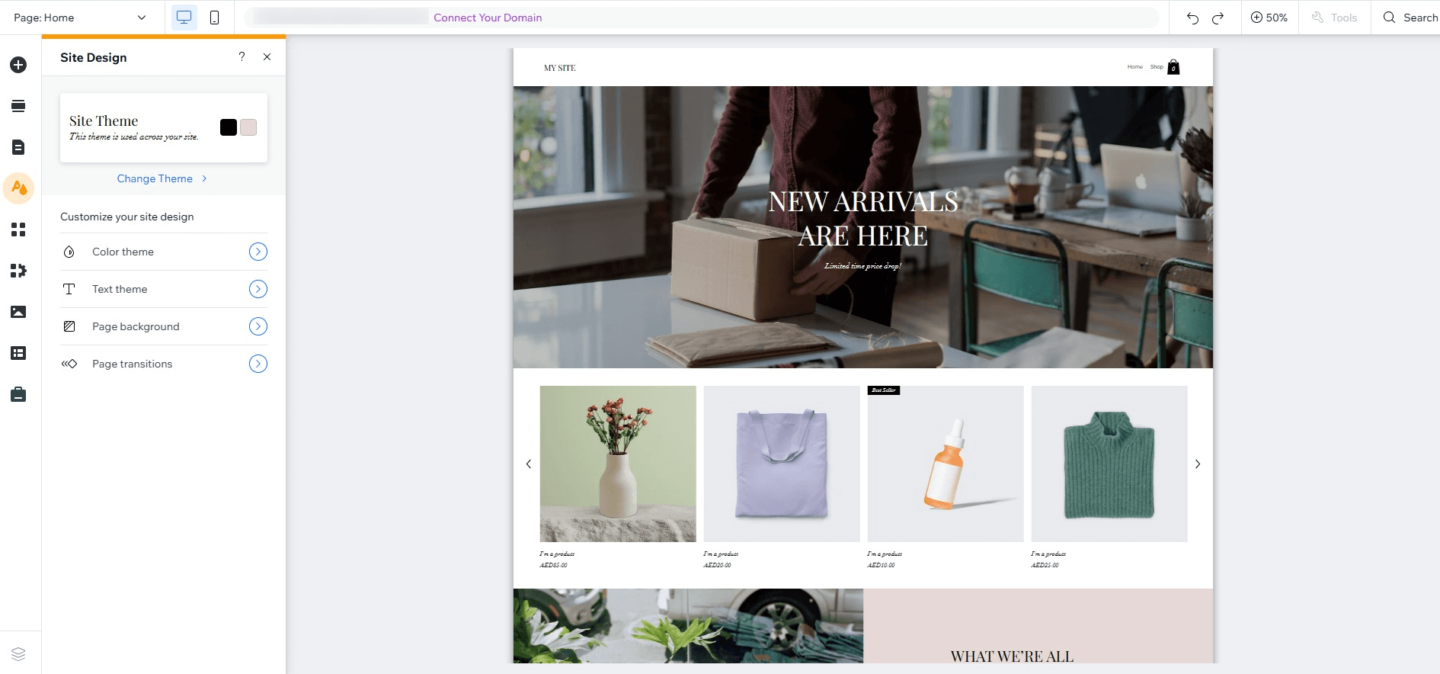Open the Page transitions options
Viewport: 1440px width, 674px height.
pyautogui.click(x=164, y=364)
